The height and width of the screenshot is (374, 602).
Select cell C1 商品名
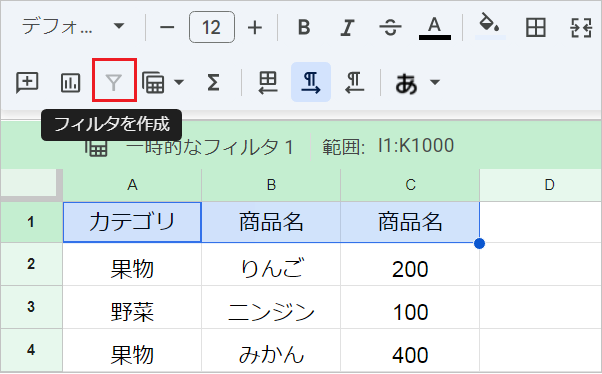(x=410, y=222)
